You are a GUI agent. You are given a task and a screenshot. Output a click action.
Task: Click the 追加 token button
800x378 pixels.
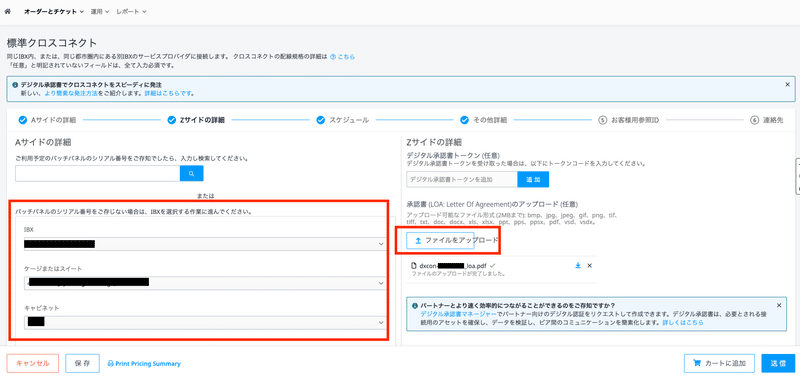click(x=533, y=179)
